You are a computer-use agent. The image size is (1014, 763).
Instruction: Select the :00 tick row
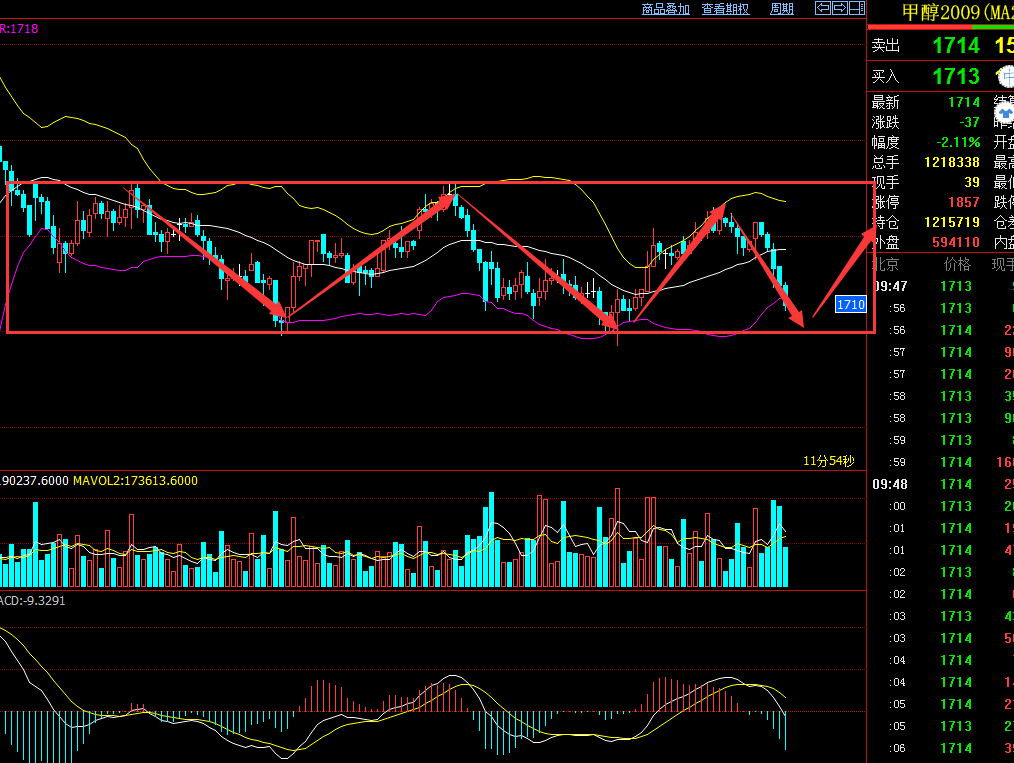[x=941, y=506]
